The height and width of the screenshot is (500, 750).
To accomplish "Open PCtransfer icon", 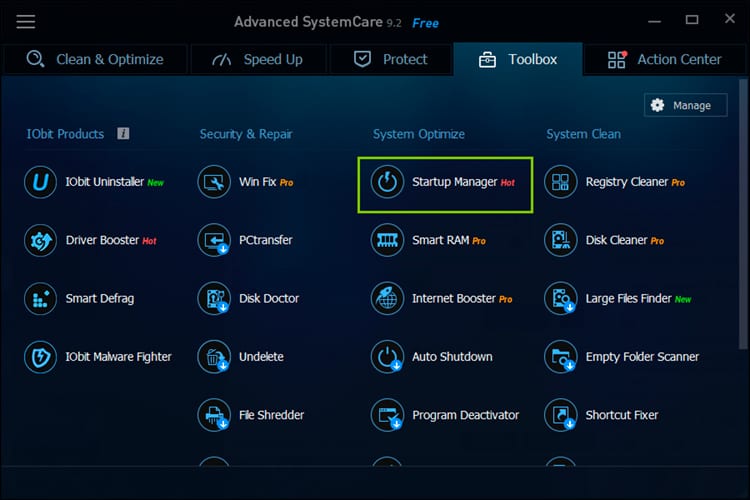I will [214, 240].
